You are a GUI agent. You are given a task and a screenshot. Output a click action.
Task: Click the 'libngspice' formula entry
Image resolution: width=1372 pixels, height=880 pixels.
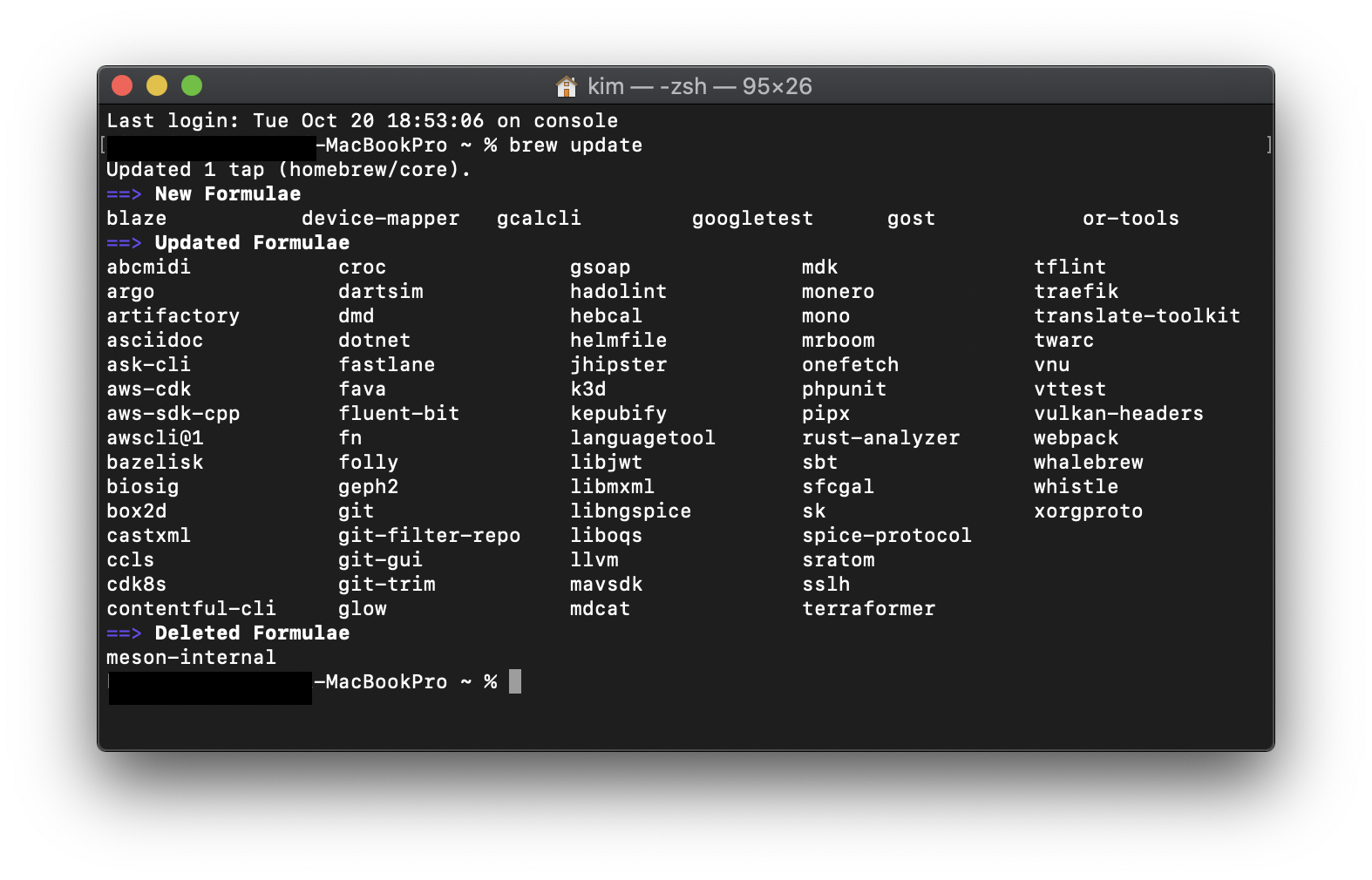[630, 511]
